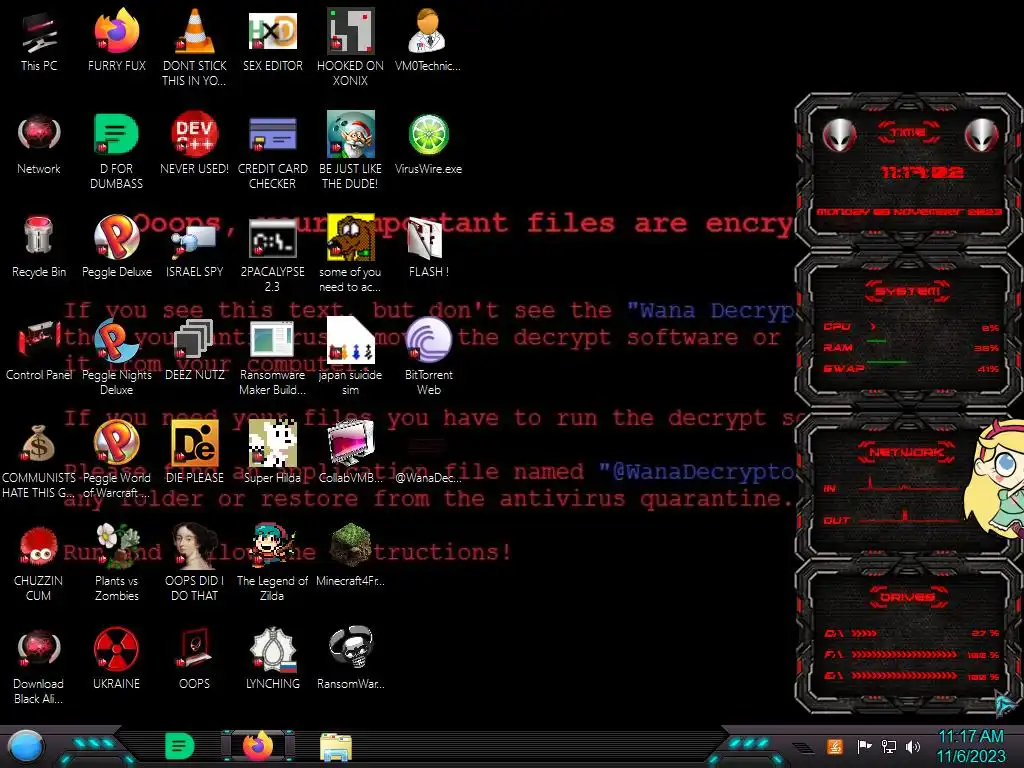Select the Peggle Deluxe shortcut
Image resolution: width=1024 pixels, height=768 pixels.
[x=116, y=236]
